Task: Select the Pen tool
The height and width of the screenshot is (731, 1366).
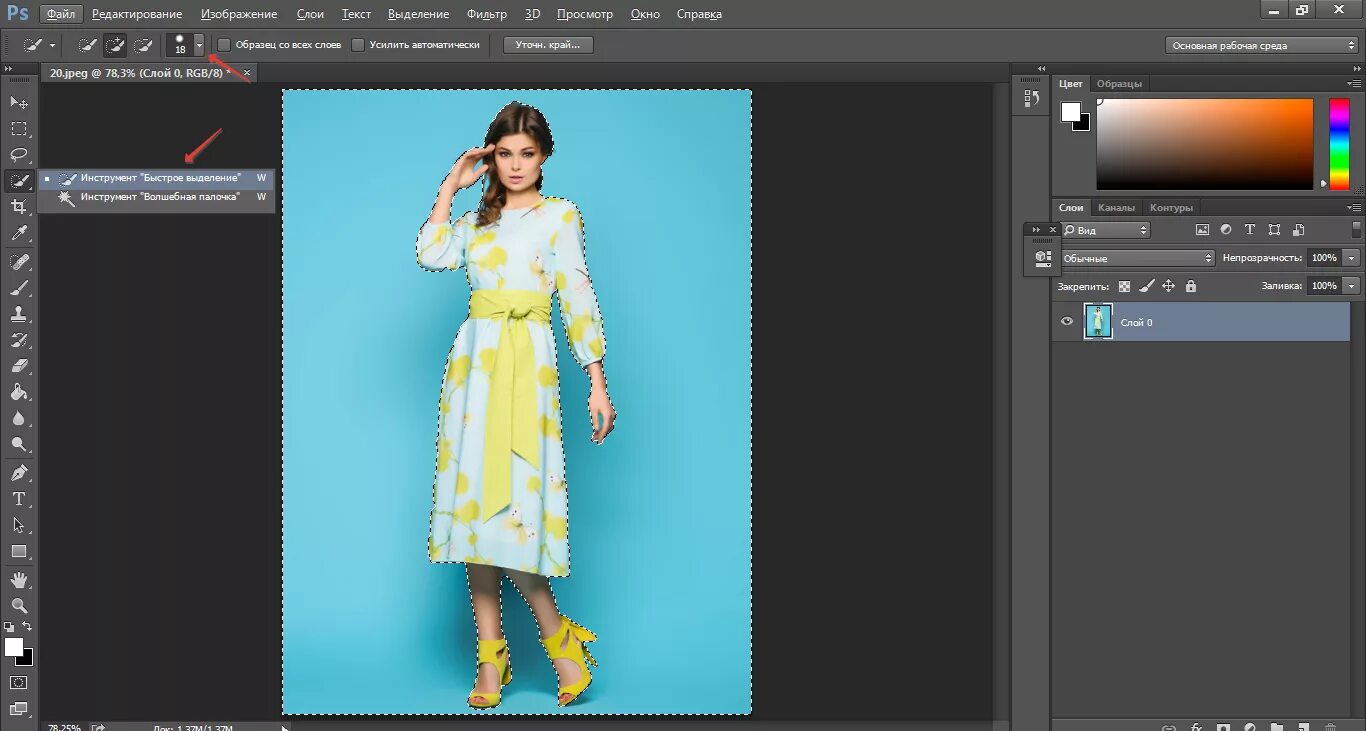Action: tap(18, 472)
